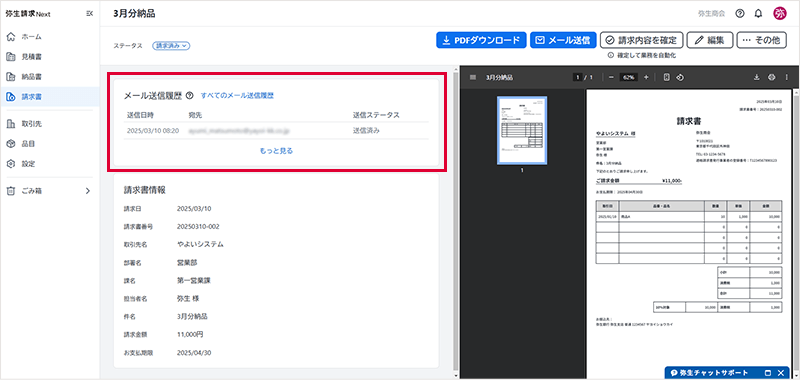Download the PDF from viewer toolbar

pyautogui.click(x=757, y=78)
